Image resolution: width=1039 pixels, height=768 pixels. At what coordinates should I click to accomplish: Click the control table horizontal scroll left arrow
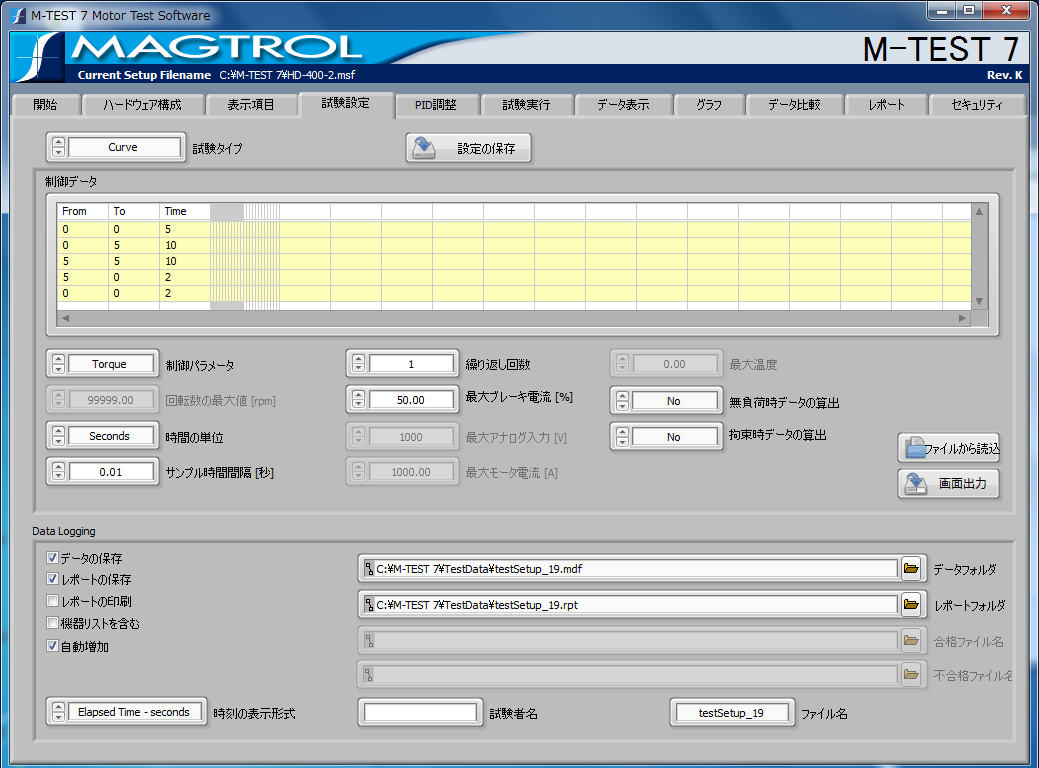click(x=65, y=318)
